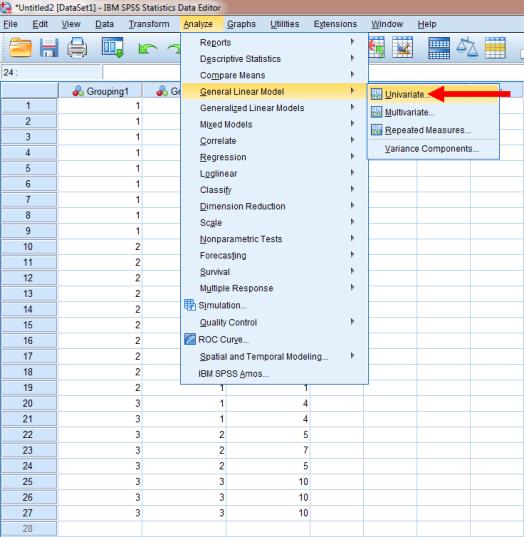Expand the Correlate submenu
The height and width of the screenshot is (537, 524).
275,141
